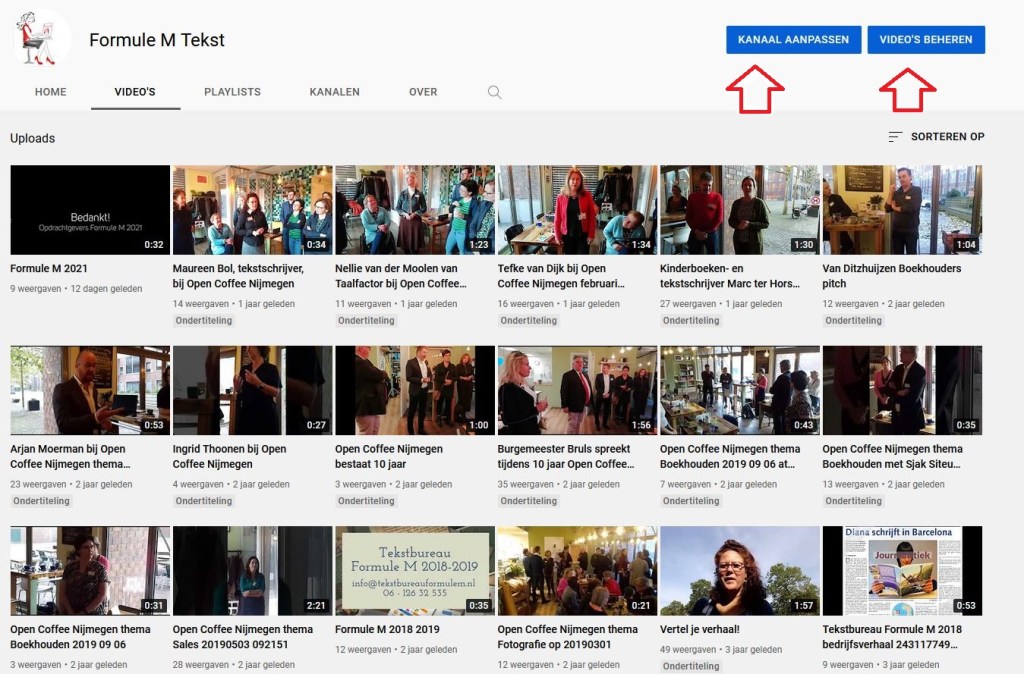
Task: Stay on the VIDEO'S tab
Action: point(135,91)
